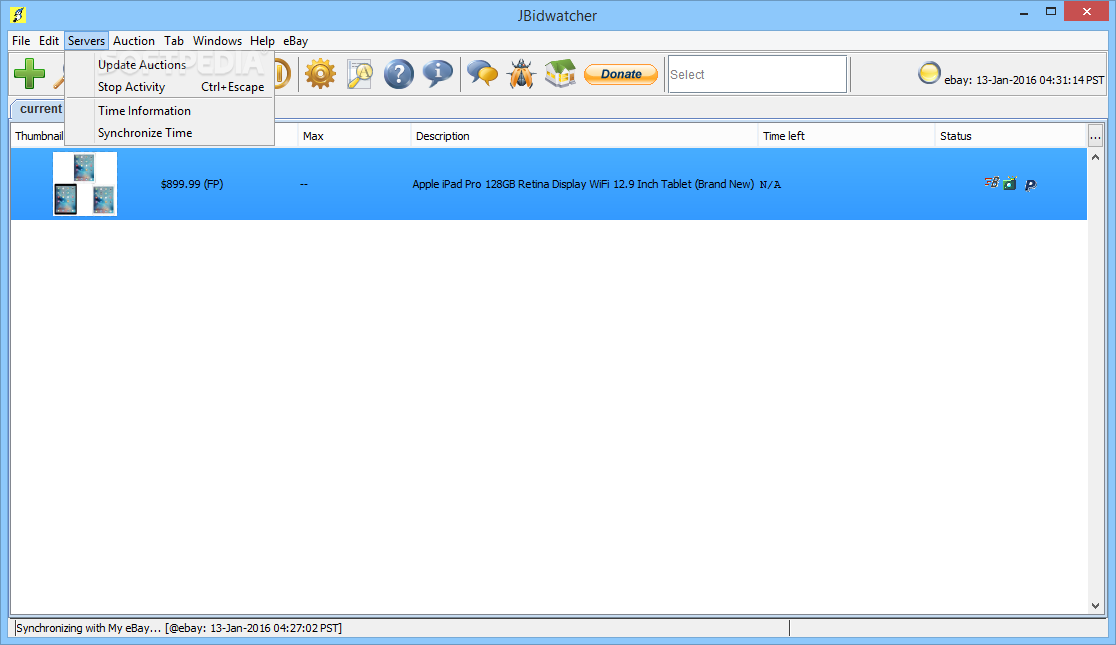
Task: Choose Stop Activity in the menu
Action: pyautogui.click(x=169, y=87)
